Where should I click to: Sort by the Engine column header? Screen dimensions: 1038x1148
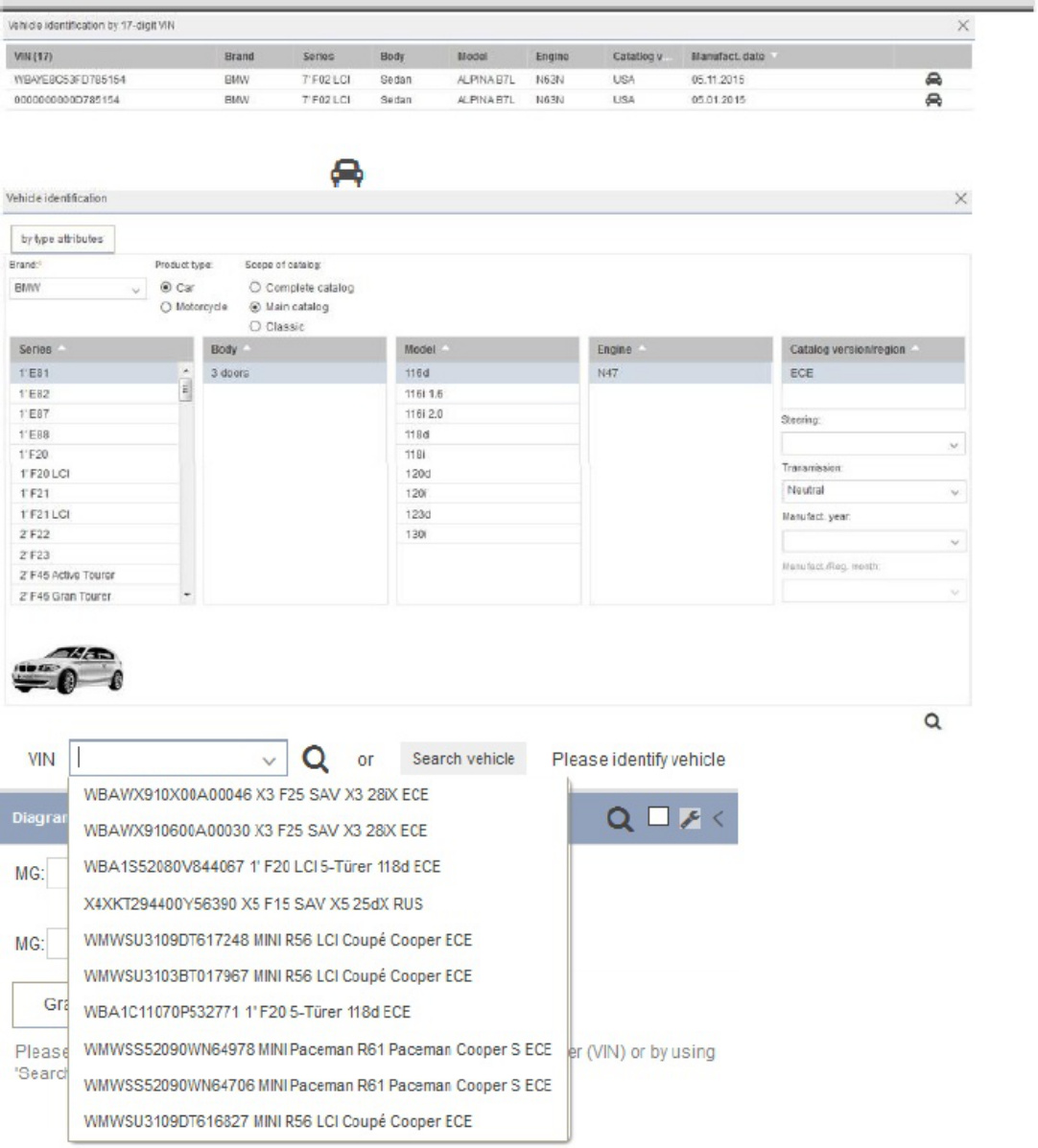681,349
